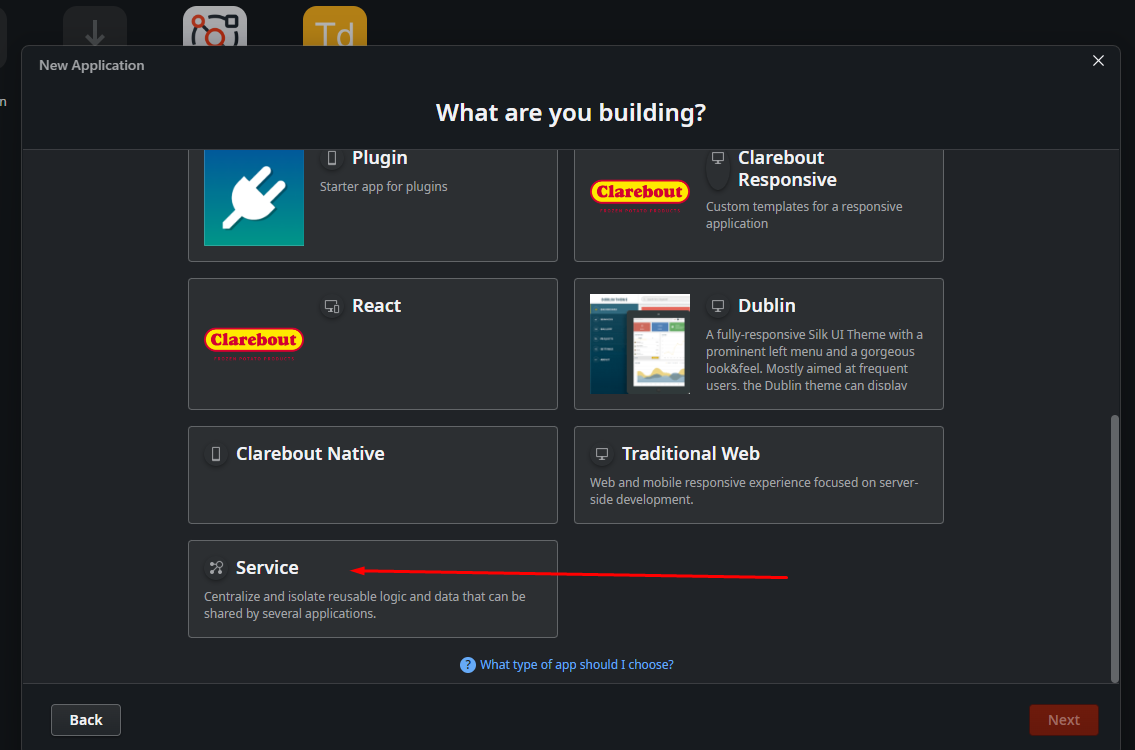This screenshot has height=750, width=1135.
Task: Select the Service description text
Action: pyautogui.click(x=365, y=605)
